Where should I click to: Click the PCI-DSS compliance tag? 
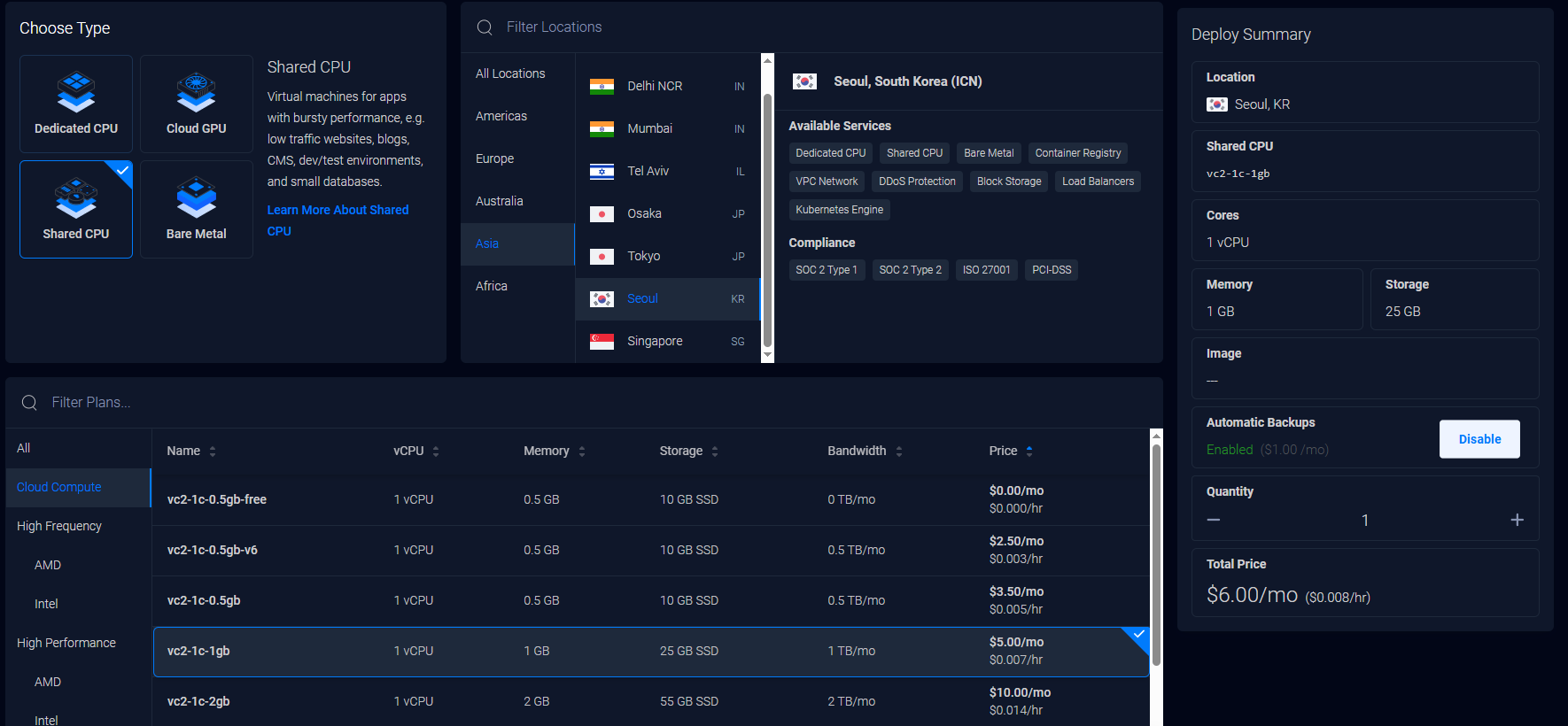pos(1052,270)
